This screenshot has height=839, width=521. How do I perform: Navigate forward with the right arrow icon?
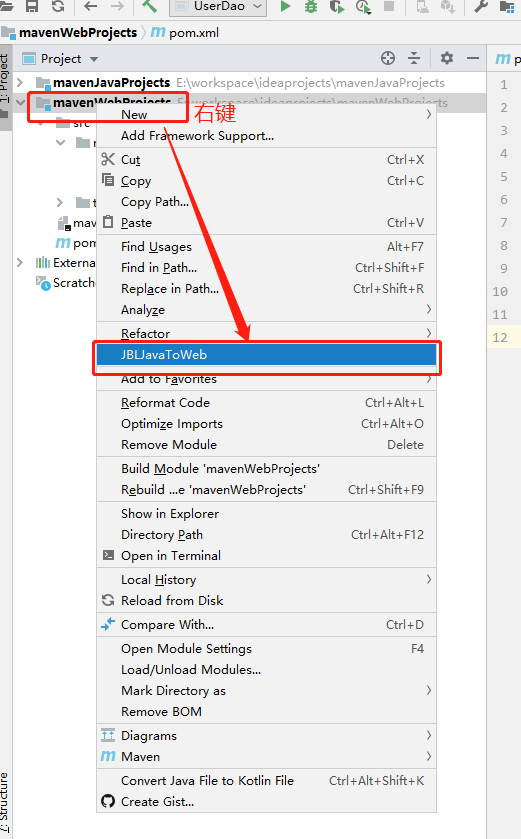(117, 6)
